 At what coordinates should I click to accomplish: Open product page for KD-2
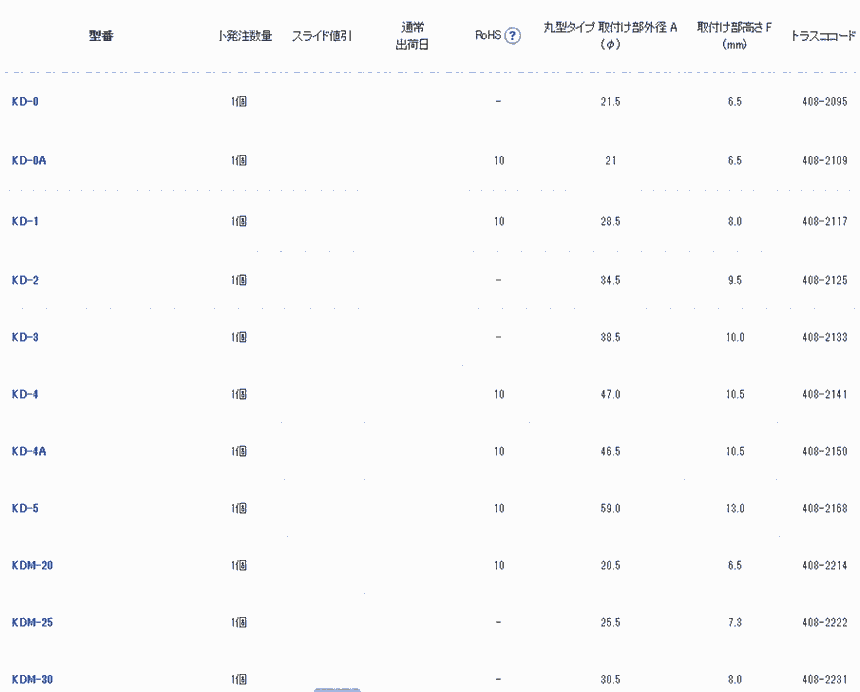[x=25, y=280]
